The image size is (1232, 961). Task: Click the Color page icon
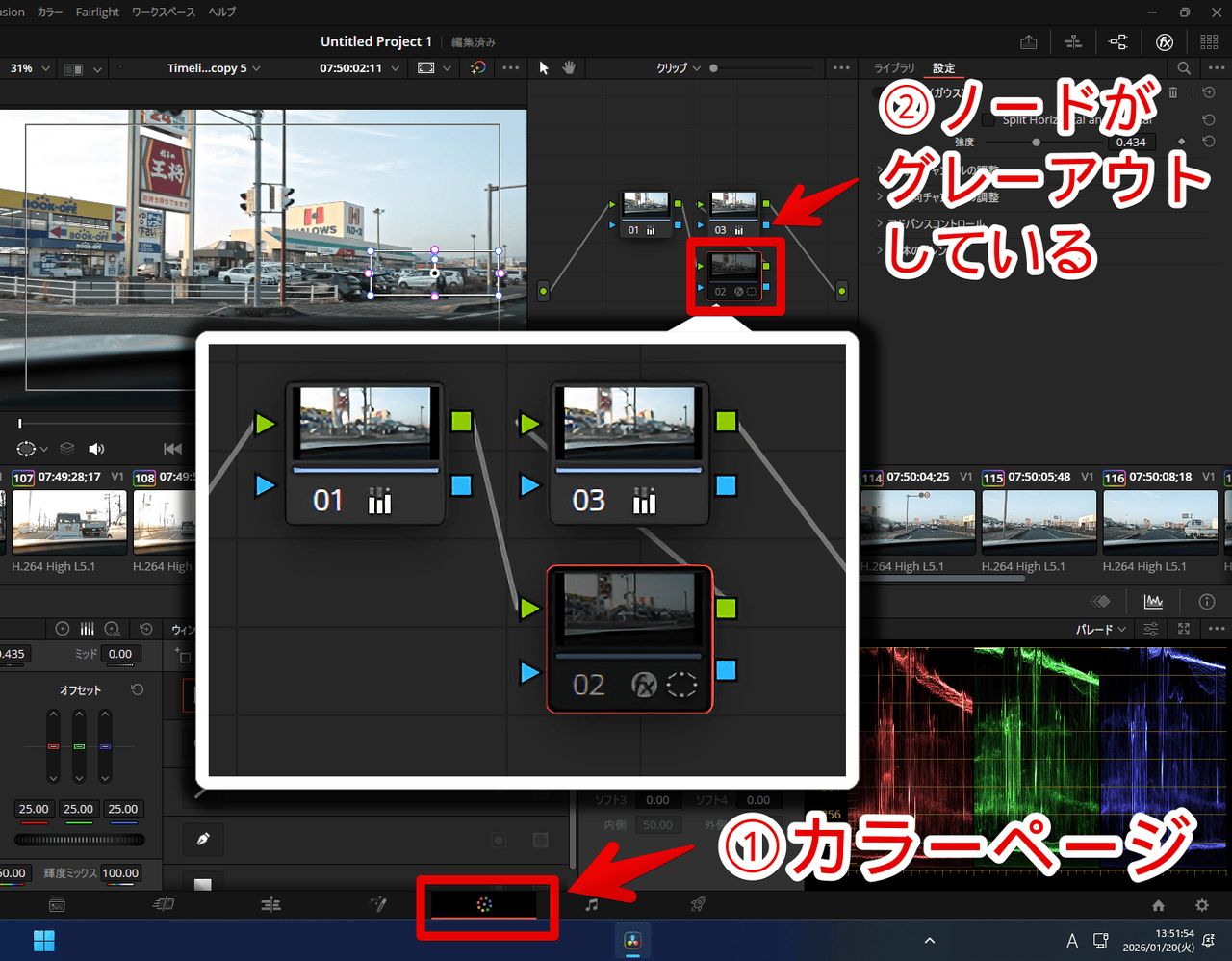click(x=484, y=904)
